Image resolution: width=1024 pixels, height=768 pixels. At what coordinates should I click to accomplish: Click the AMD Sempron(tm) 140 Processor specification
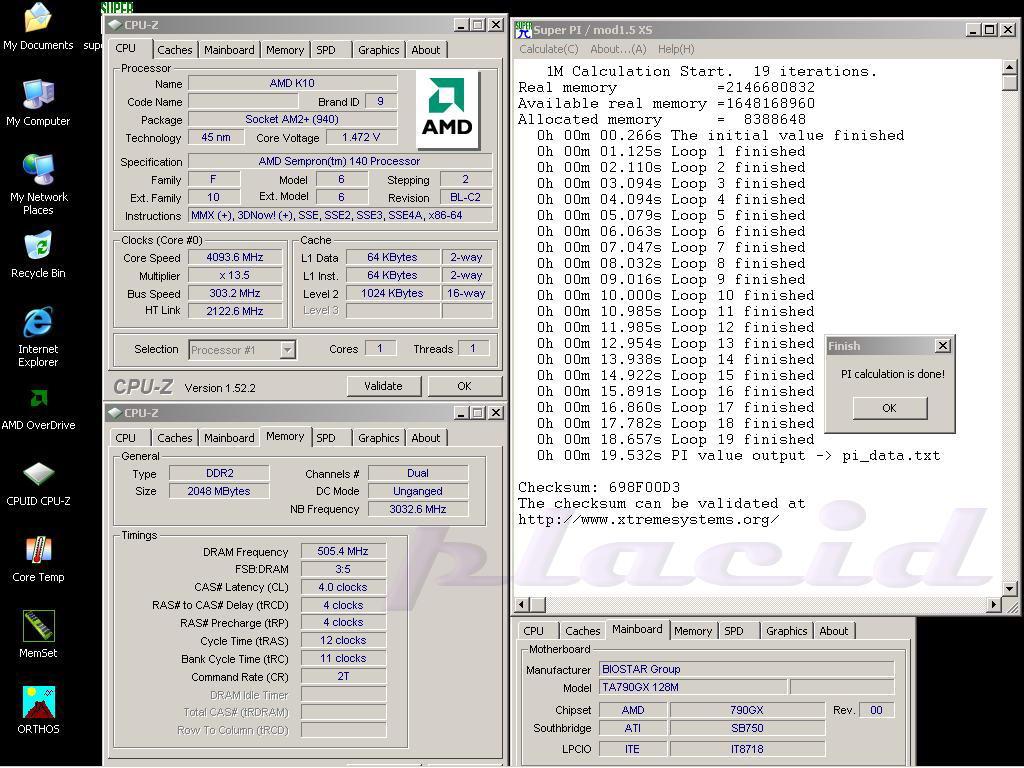(x=340, y=161)
